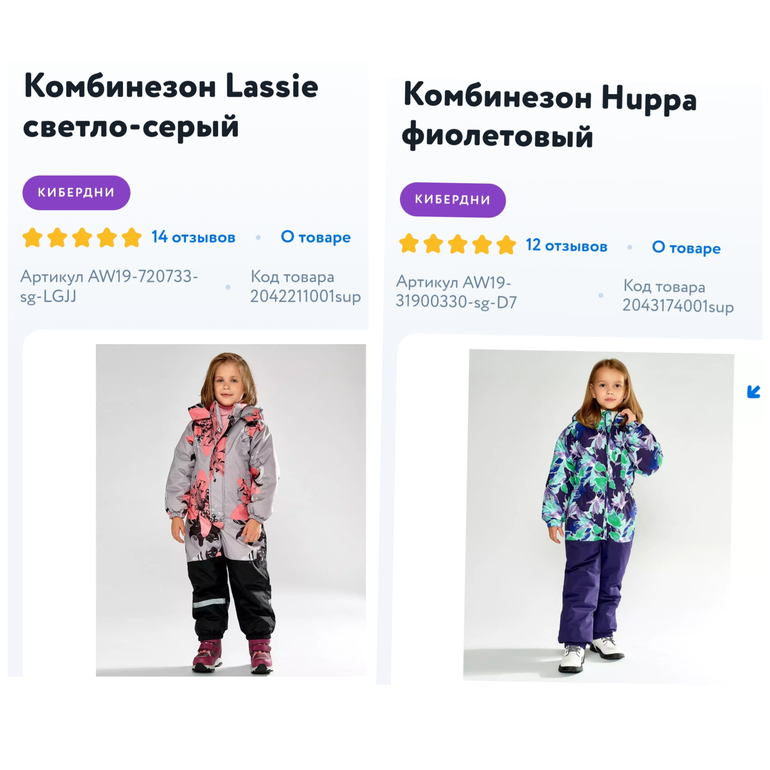This screenshot has height=770, width=770.
Task: Go to О товаре for Huppa overall
Action: coord(686,248)
